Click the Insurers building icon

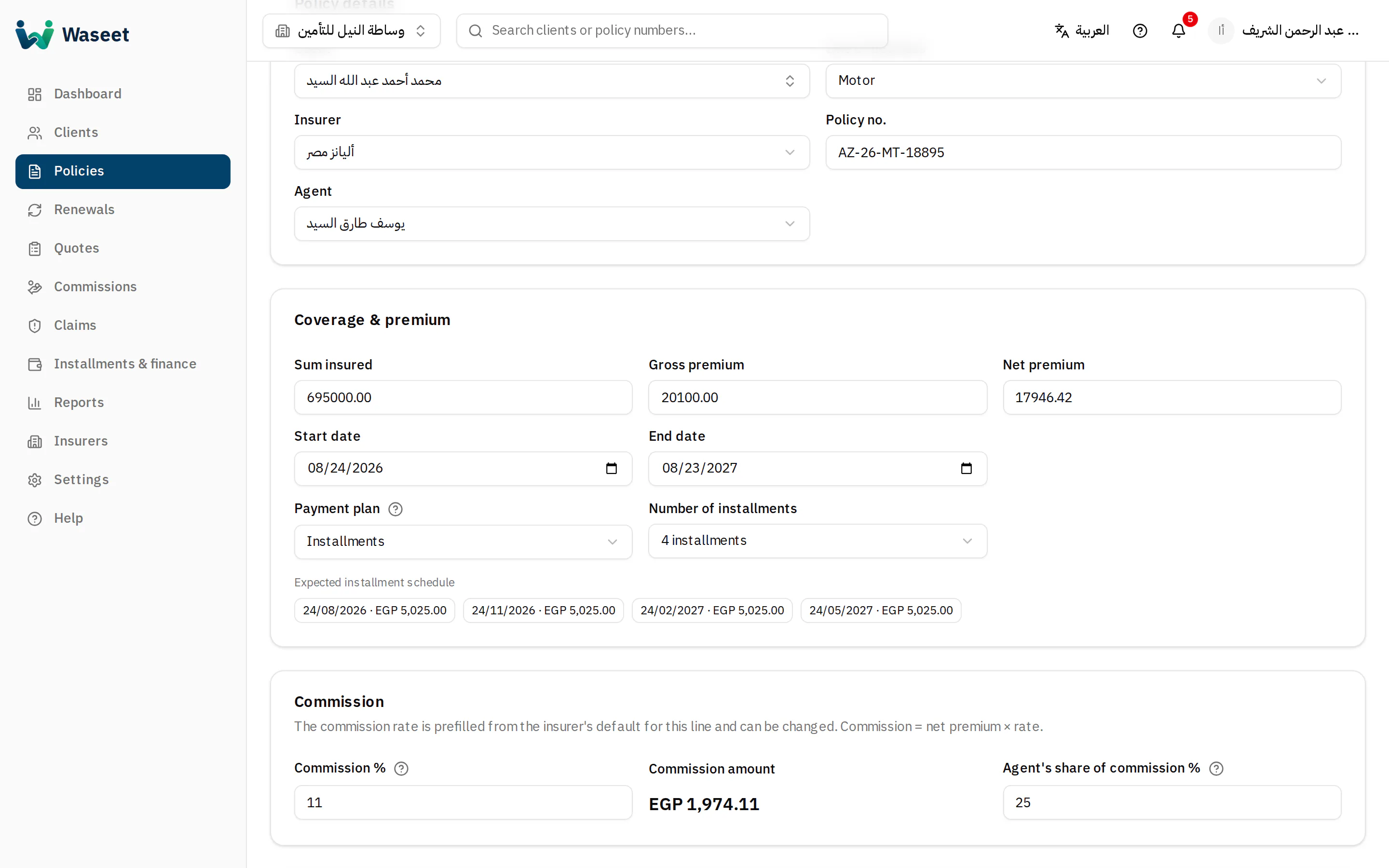[x=35, y=441]
